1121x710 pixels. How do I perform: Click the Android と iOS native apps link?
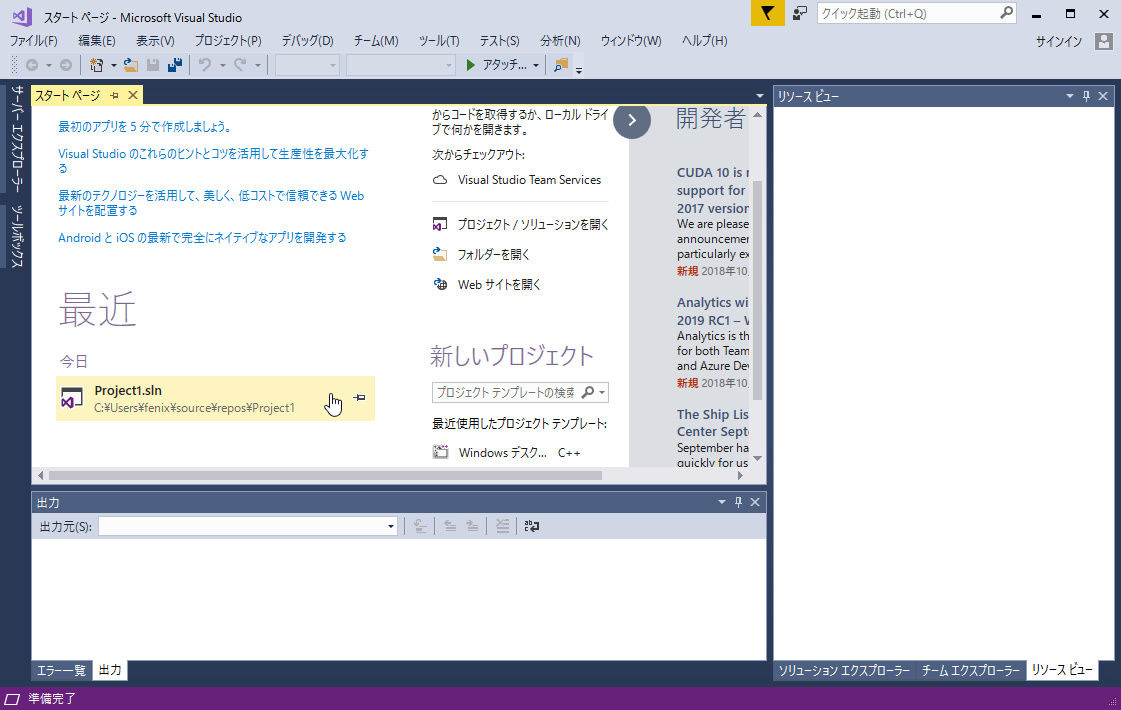[x=202, y=237]
